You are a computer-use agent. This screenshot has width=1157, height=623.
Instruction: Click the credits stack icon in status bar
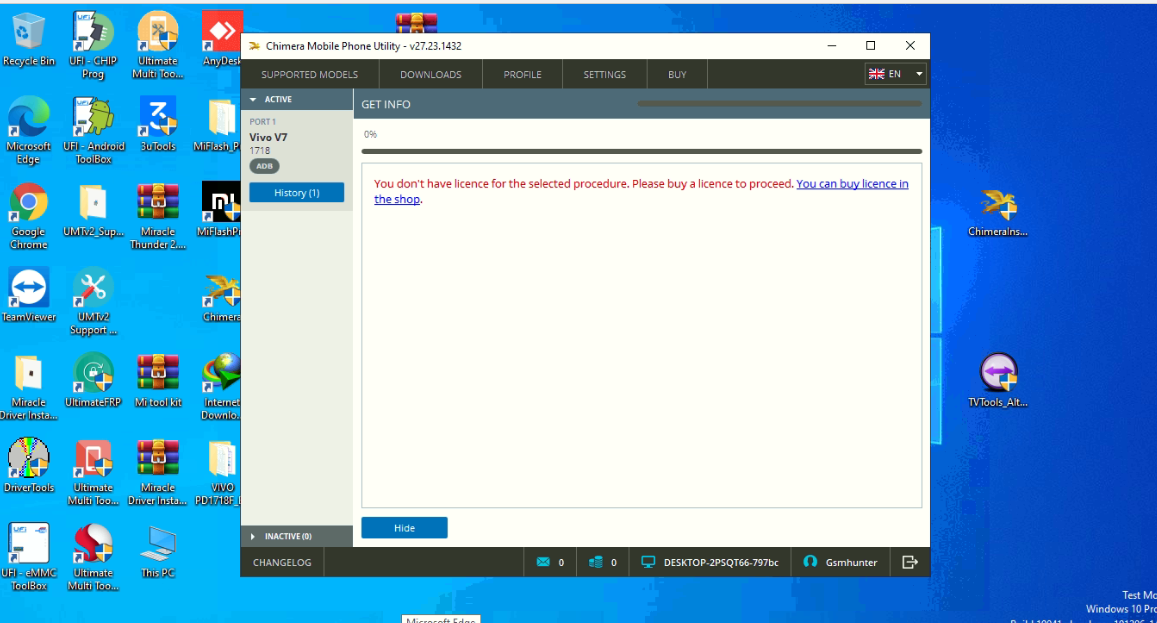[x=596, y=562]
